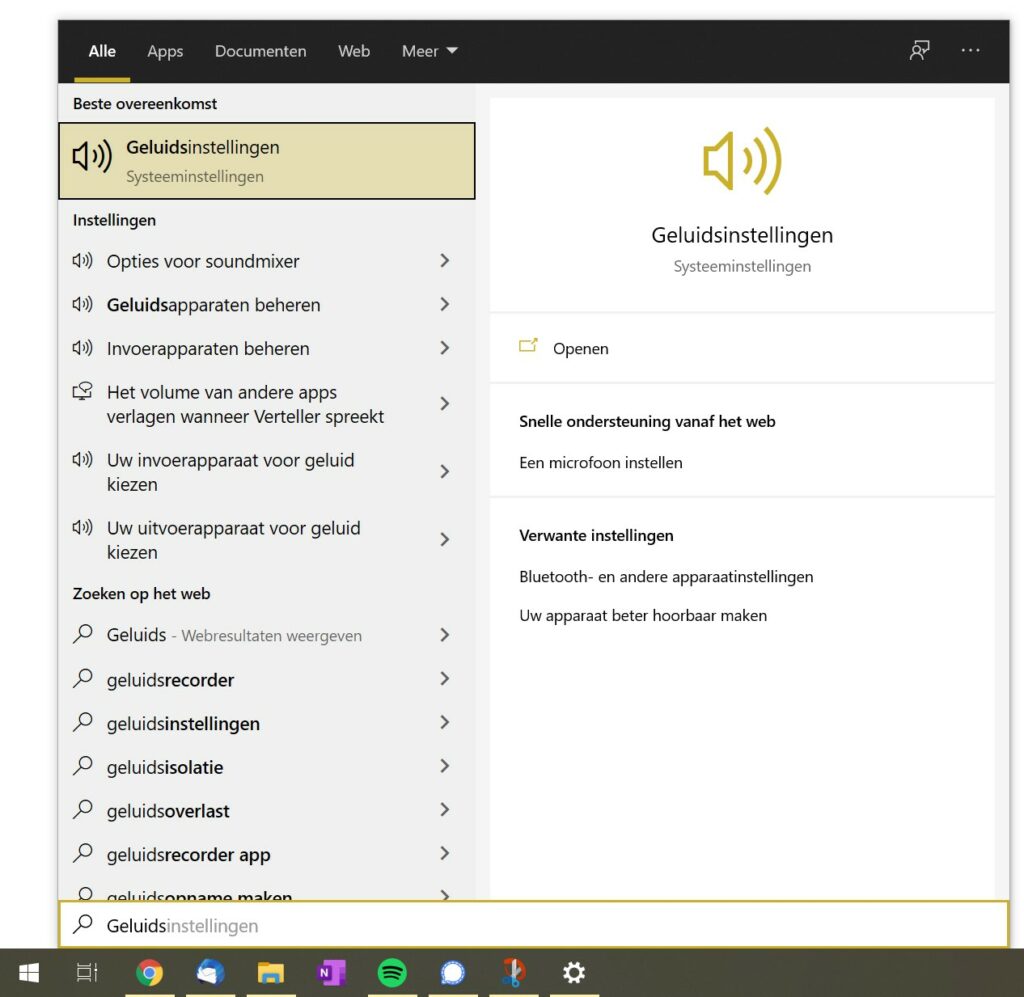Open File Explorer from the taskbar
This screenshot has width=1024, height=997.
pyautogui.click(x=270, y=973)
